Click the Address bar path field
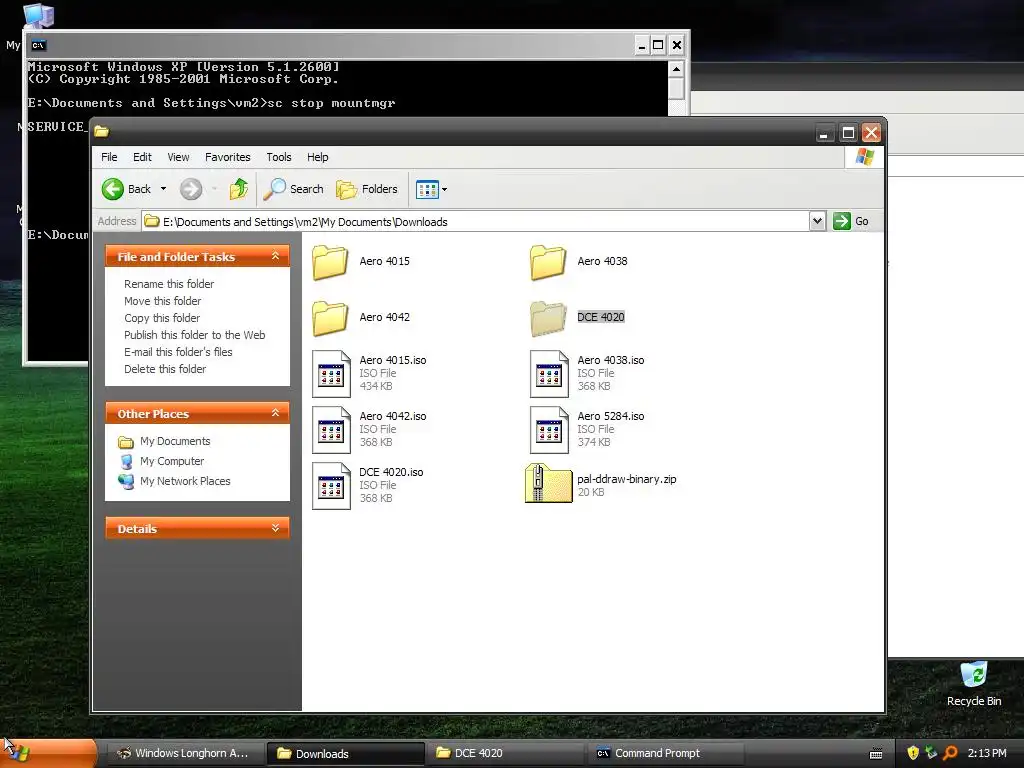Image resolution: width=1024 pixels, height=768 pixels. [x=475, y=221]
